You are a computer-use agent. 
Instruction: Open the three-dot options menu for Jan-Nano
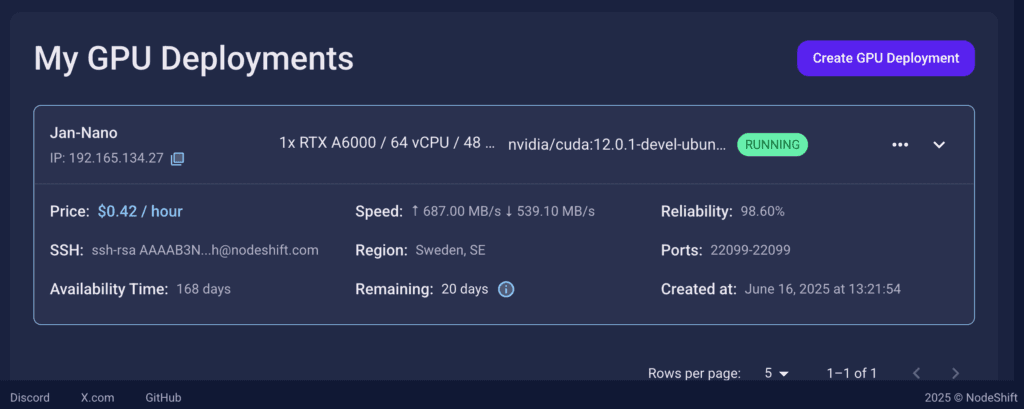900,145
